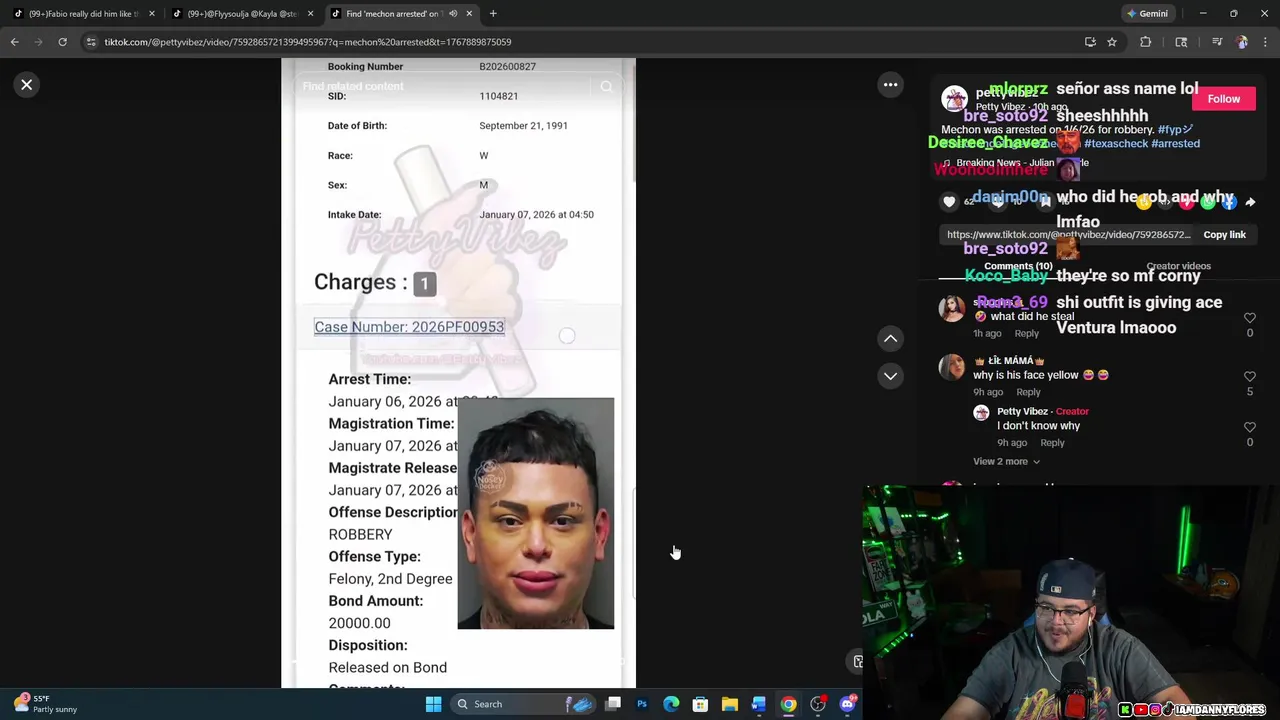Reply to the 'what did he steal' comment
This screenshot has height=720, width=1280.
tap(1026, 333)
